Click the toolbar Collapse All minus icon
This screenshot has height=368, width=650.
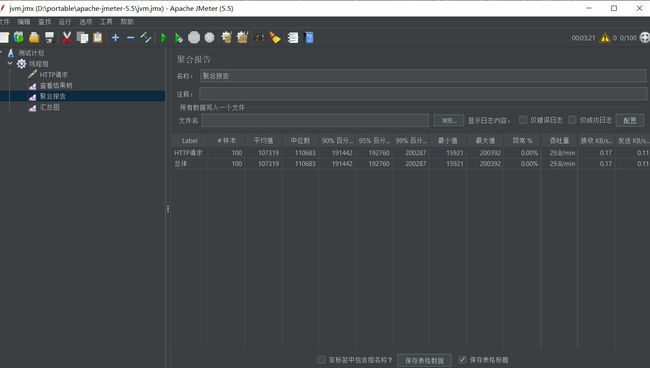[131, 38]
